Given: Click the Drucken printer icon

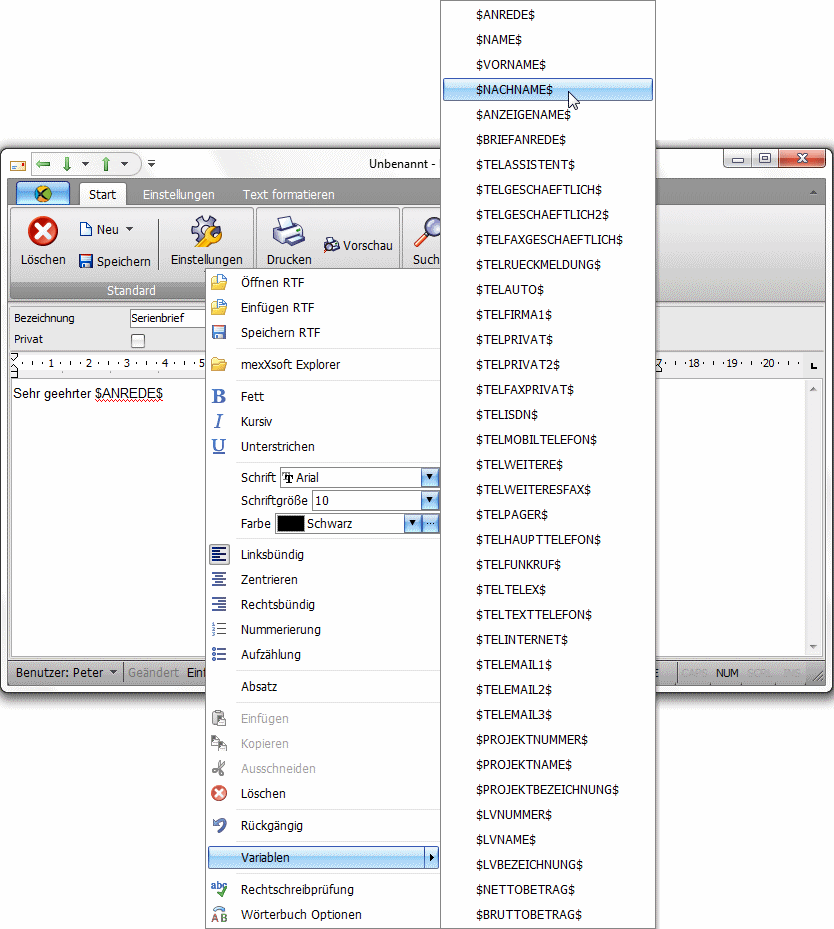Looking at the screenshot, I should 288,231.
